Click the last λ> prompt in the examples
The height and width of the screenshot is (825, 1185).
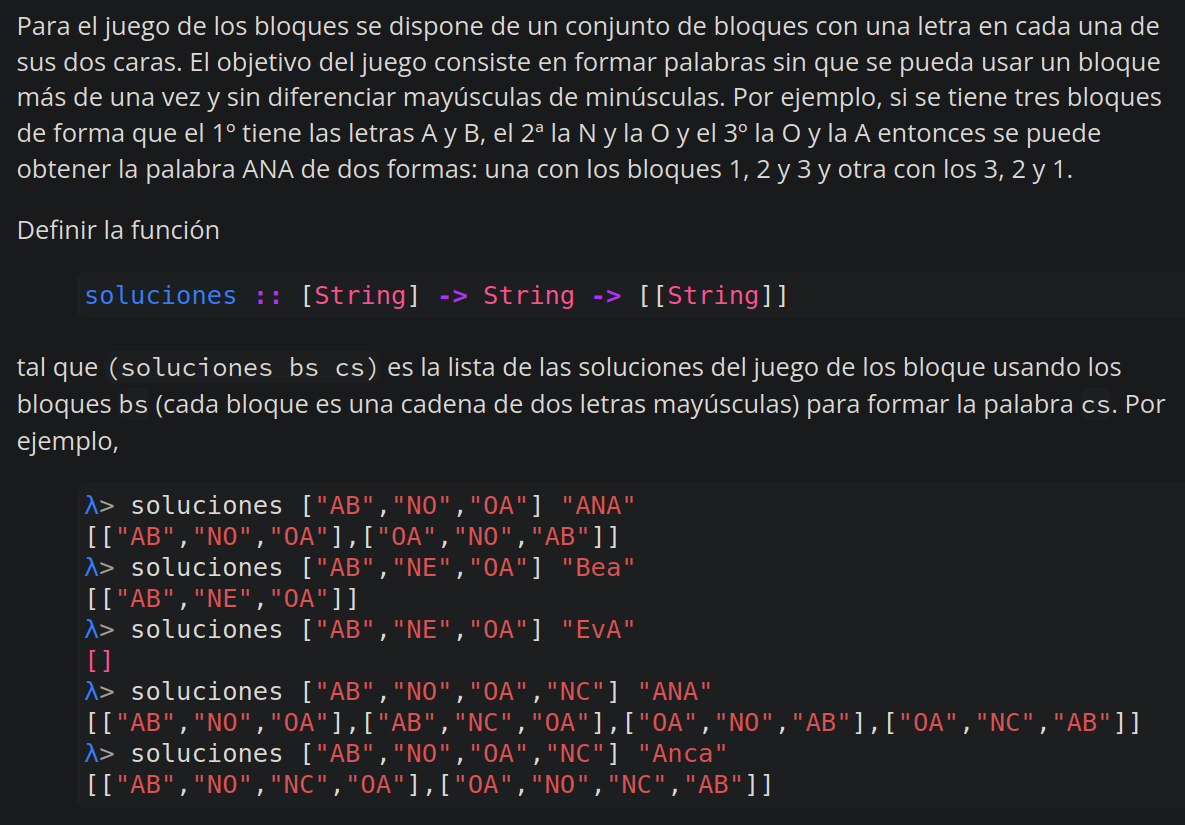point(100,753)
